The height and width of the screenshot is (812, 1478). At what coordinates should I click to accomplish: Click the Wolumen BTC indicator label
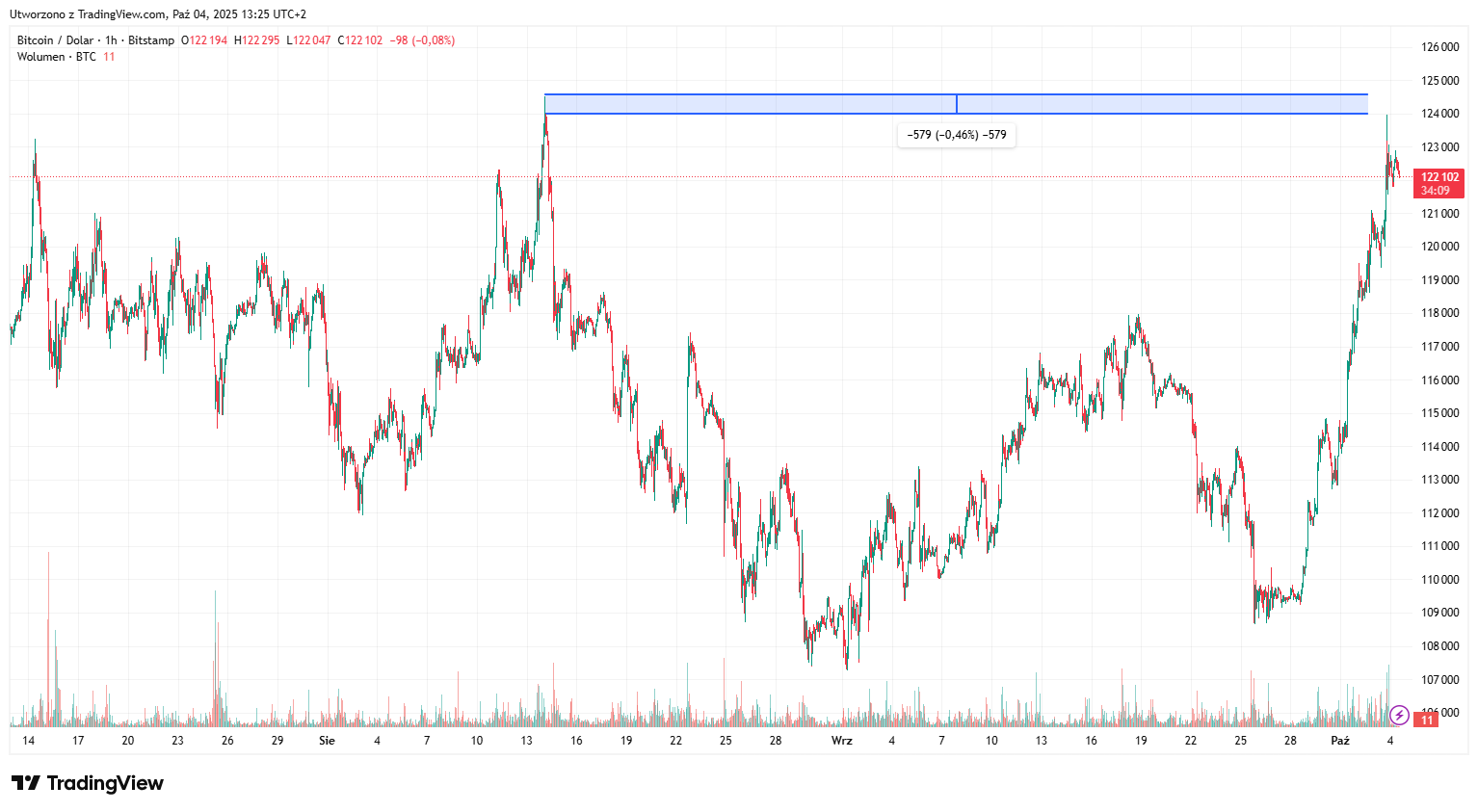(56, 57)
